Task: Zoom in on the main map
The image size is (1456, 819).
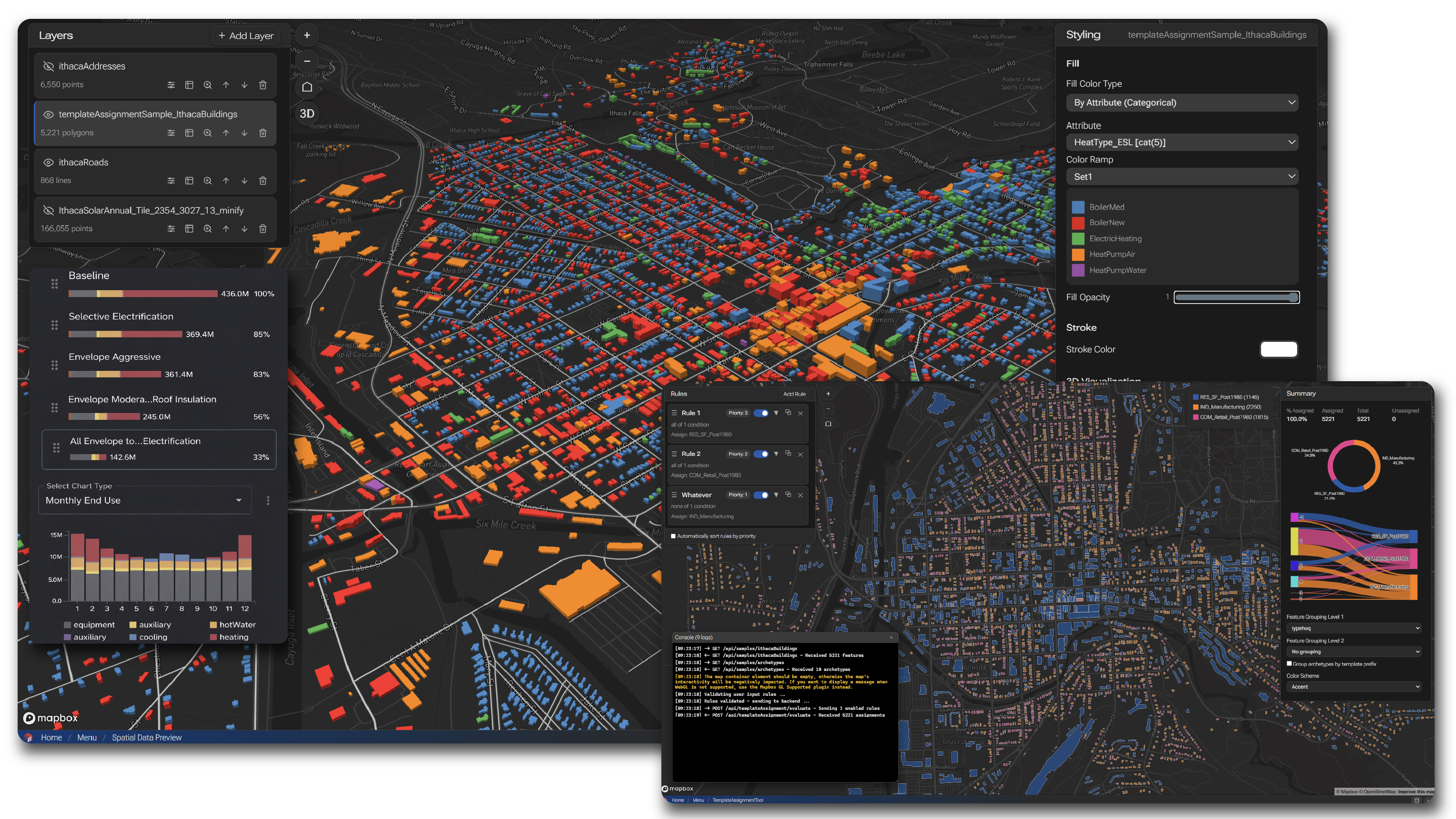Action: coord(307,35)
